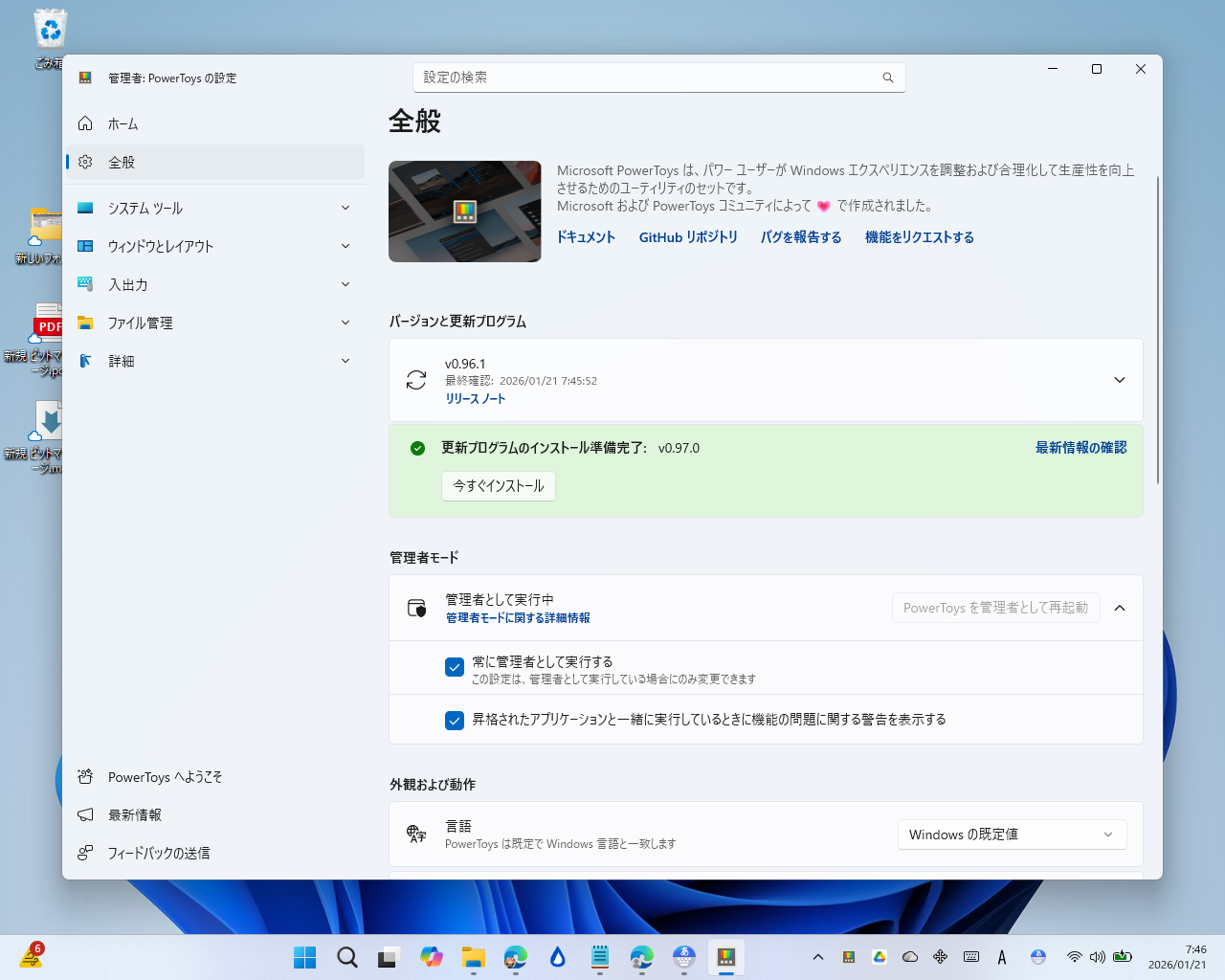1225x980 pixels.
Task: Click the PowerToys icon in system tray
Action: (x=849, y=957)
